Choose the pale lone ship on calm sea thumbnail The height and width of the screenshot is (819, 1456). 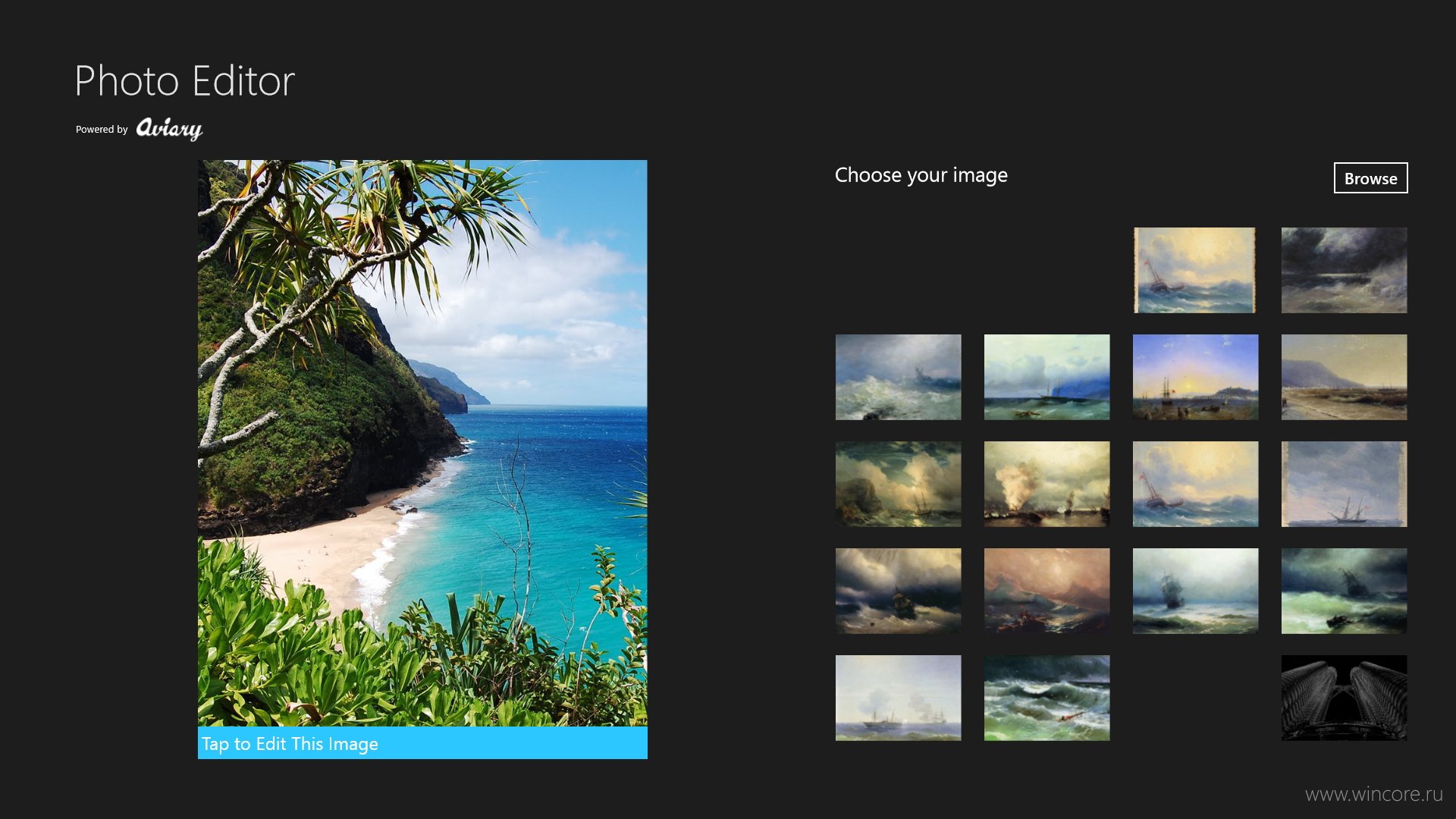[x=1344, y=484]
